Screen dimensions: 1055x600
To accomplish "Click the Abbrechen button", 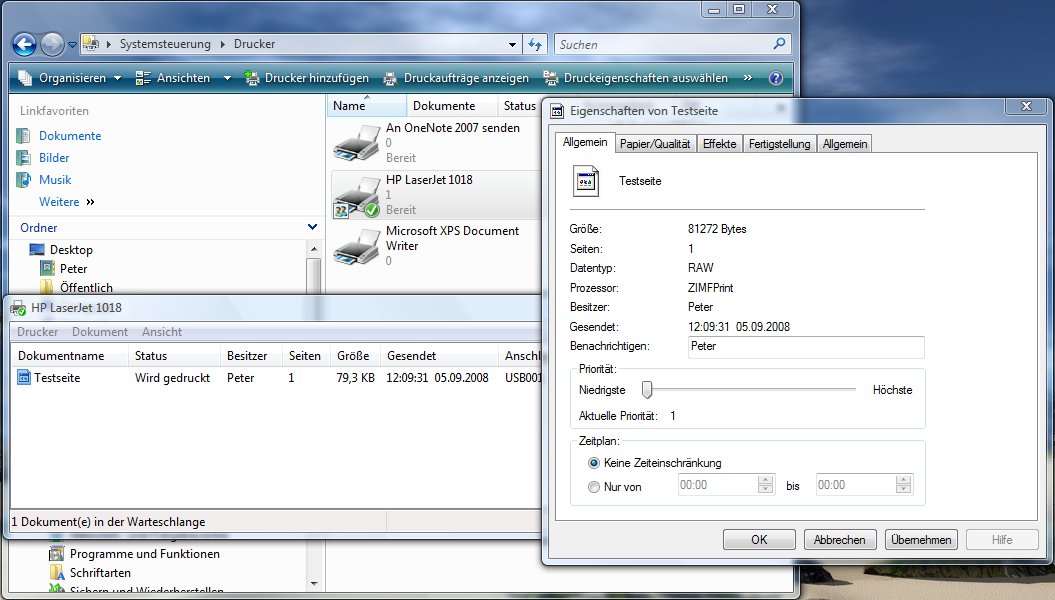I will [840, 539].
